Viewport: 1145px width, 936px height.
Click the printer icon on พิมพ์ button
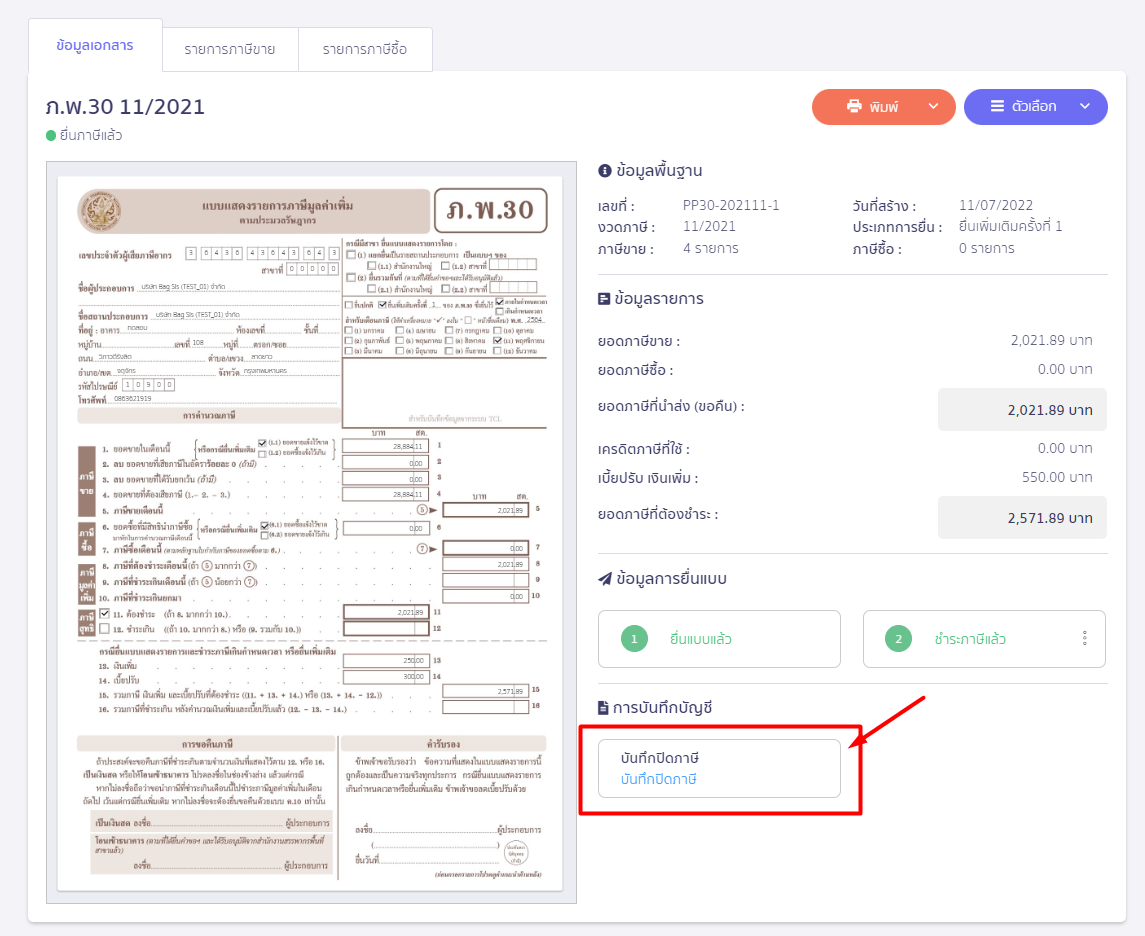tap(854, 107)
